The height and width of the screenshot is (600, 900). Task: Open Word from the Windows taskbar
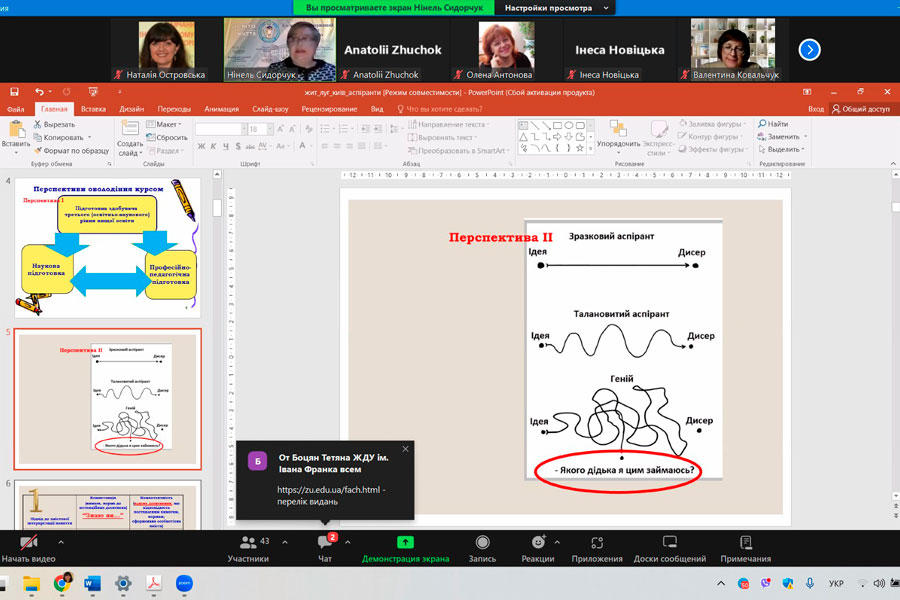pyautogui.click(x=93, y=582)
